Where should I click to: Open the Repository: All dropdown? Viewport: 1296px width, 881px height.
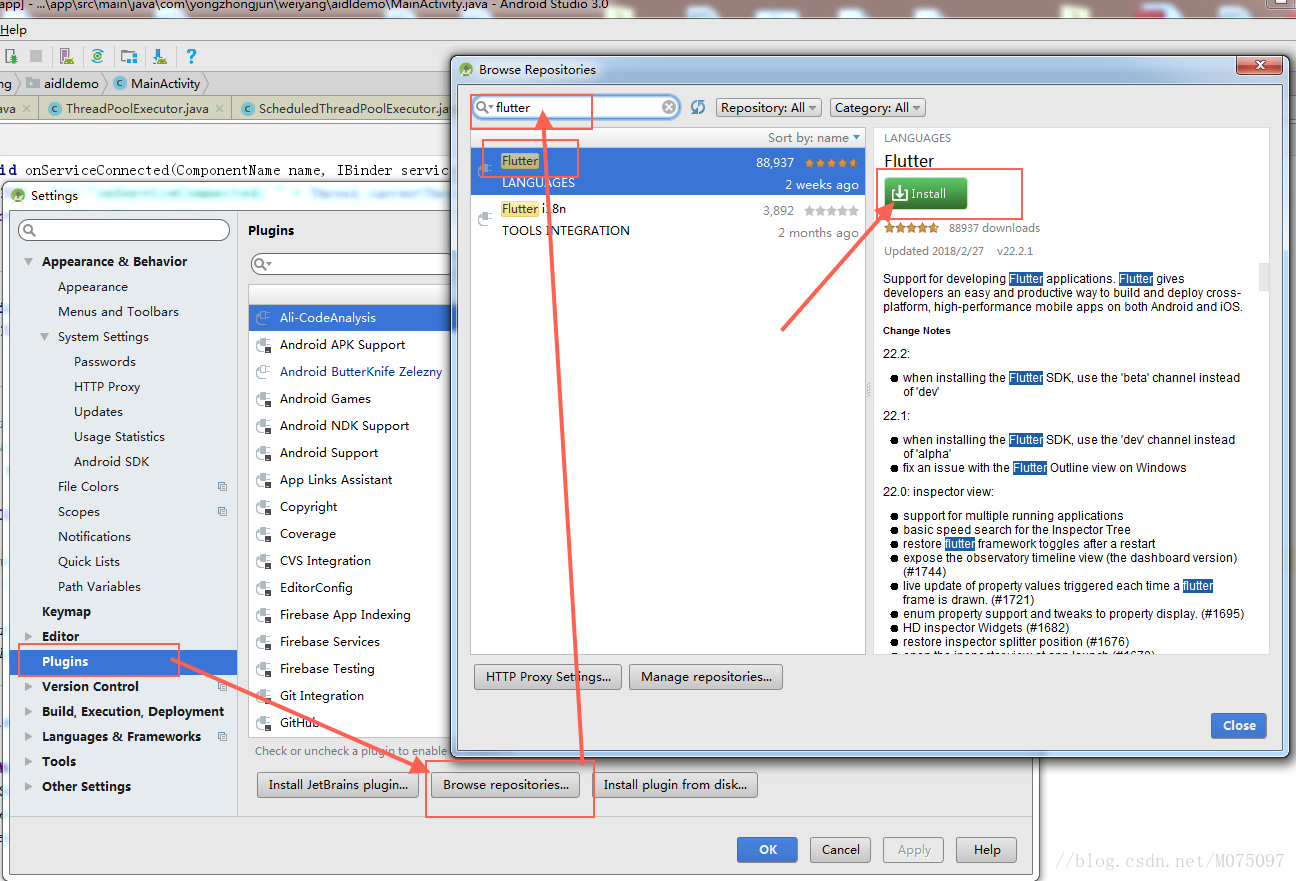point(768,108)
